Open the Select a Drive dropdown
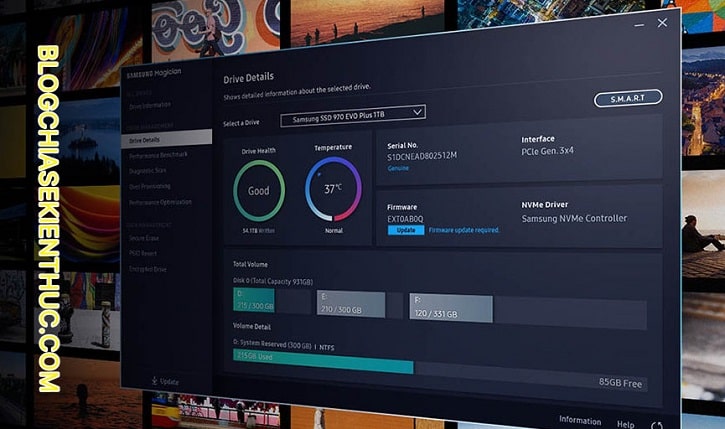Screen dimensions: 725x429 353,116
